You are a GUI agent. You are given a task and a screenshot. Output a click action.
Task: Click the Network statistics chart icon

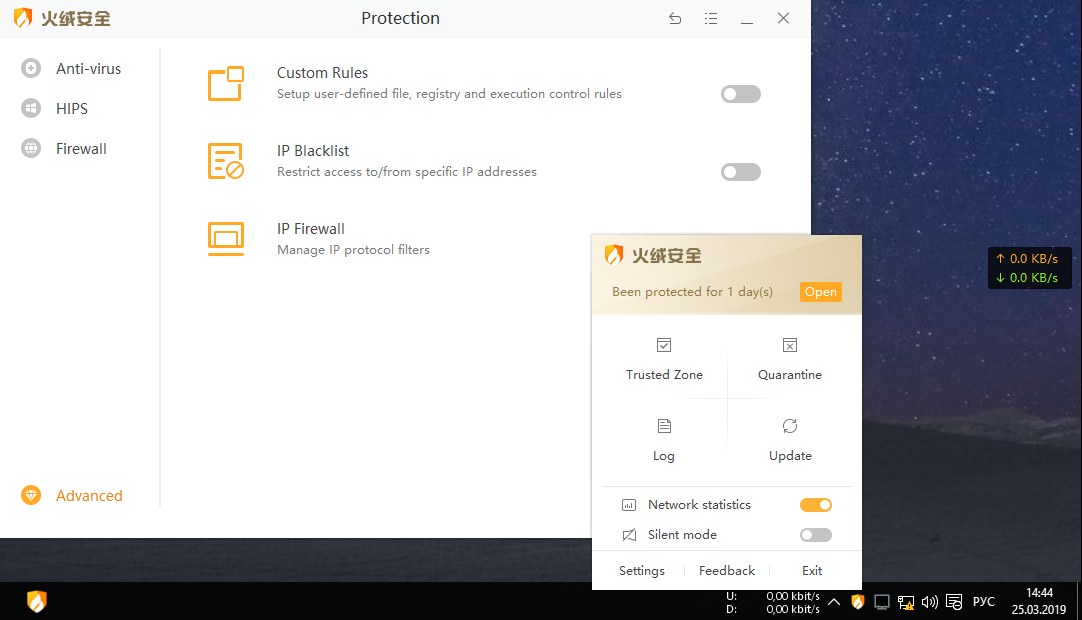pyautogui.click(x=629, y=505)
